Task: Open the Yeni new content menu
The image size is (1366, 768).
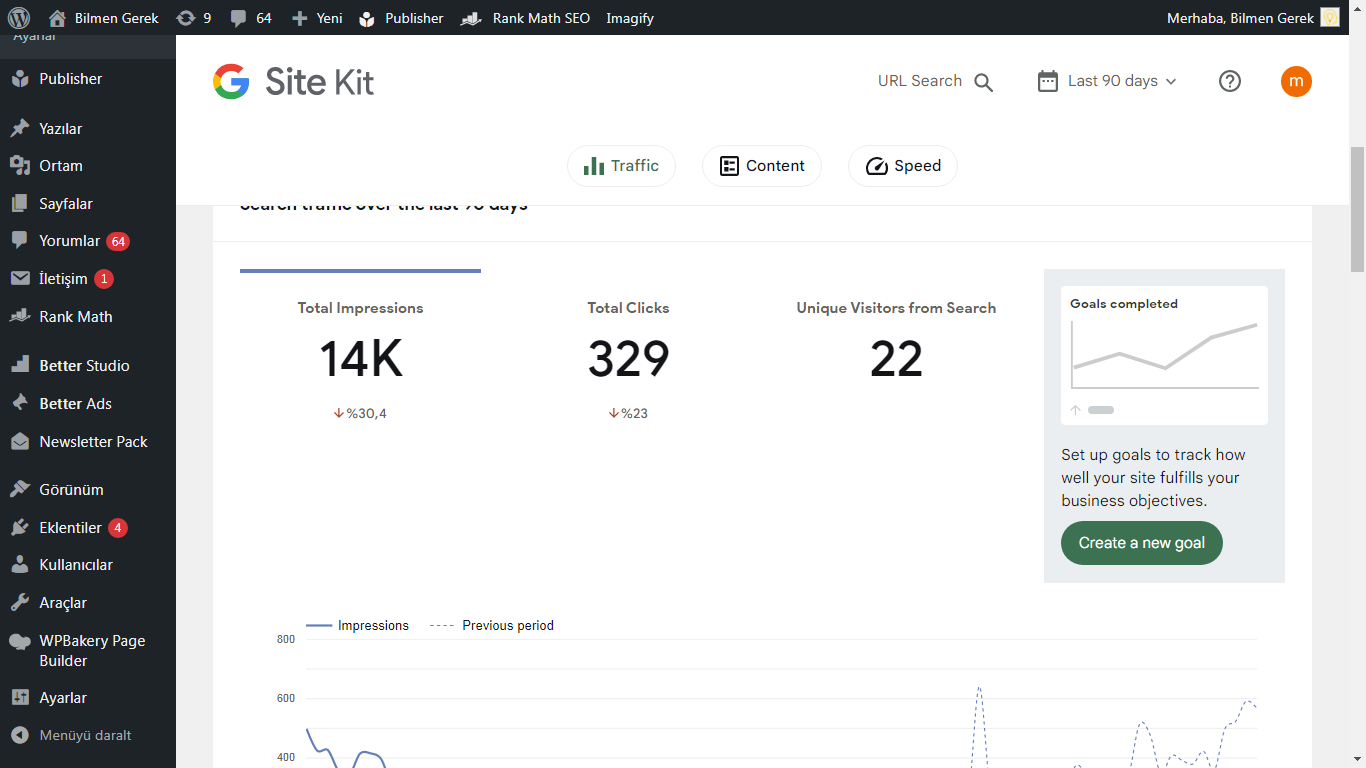Action: click(317, 18)
